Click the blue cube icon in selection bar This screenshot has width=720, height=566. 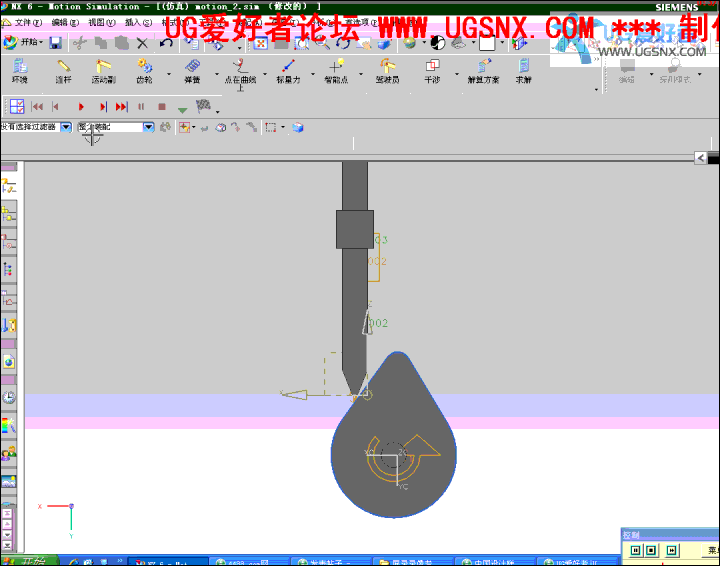pyautogui.click(x=298, y=127)
